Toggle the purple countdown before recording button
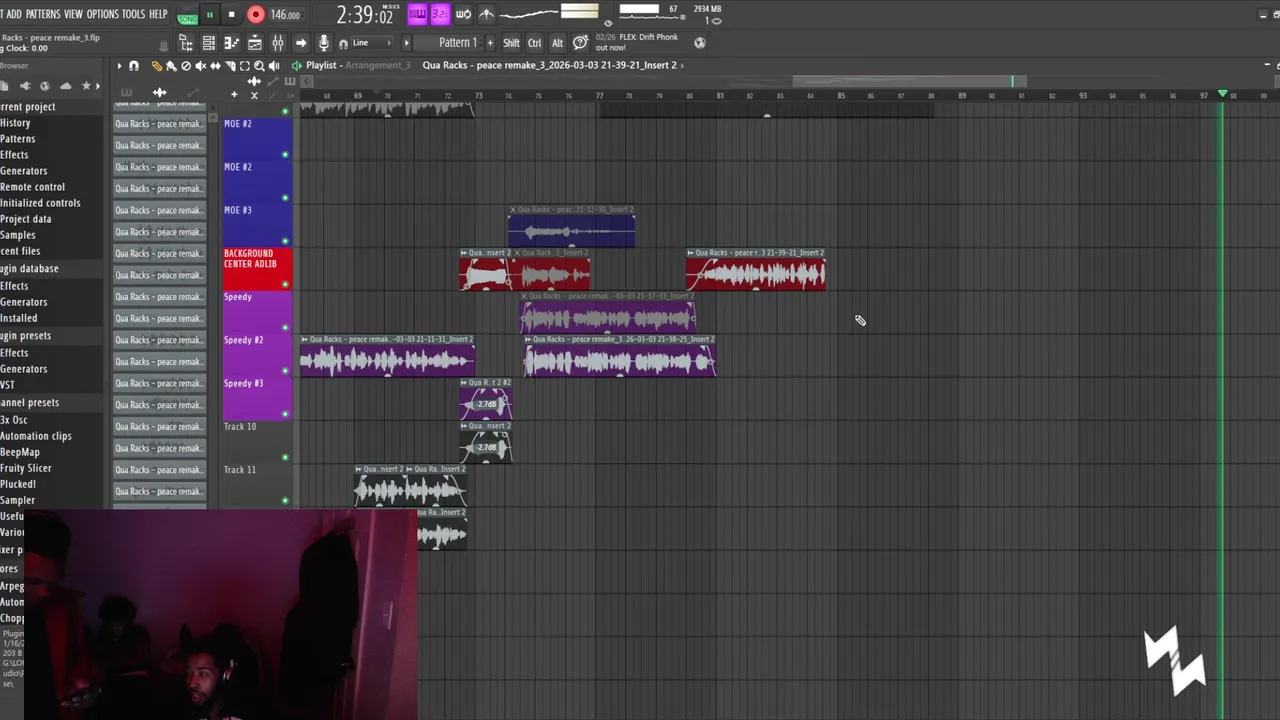This screenshot has width=1280, height=720. [x=440, y=14]
